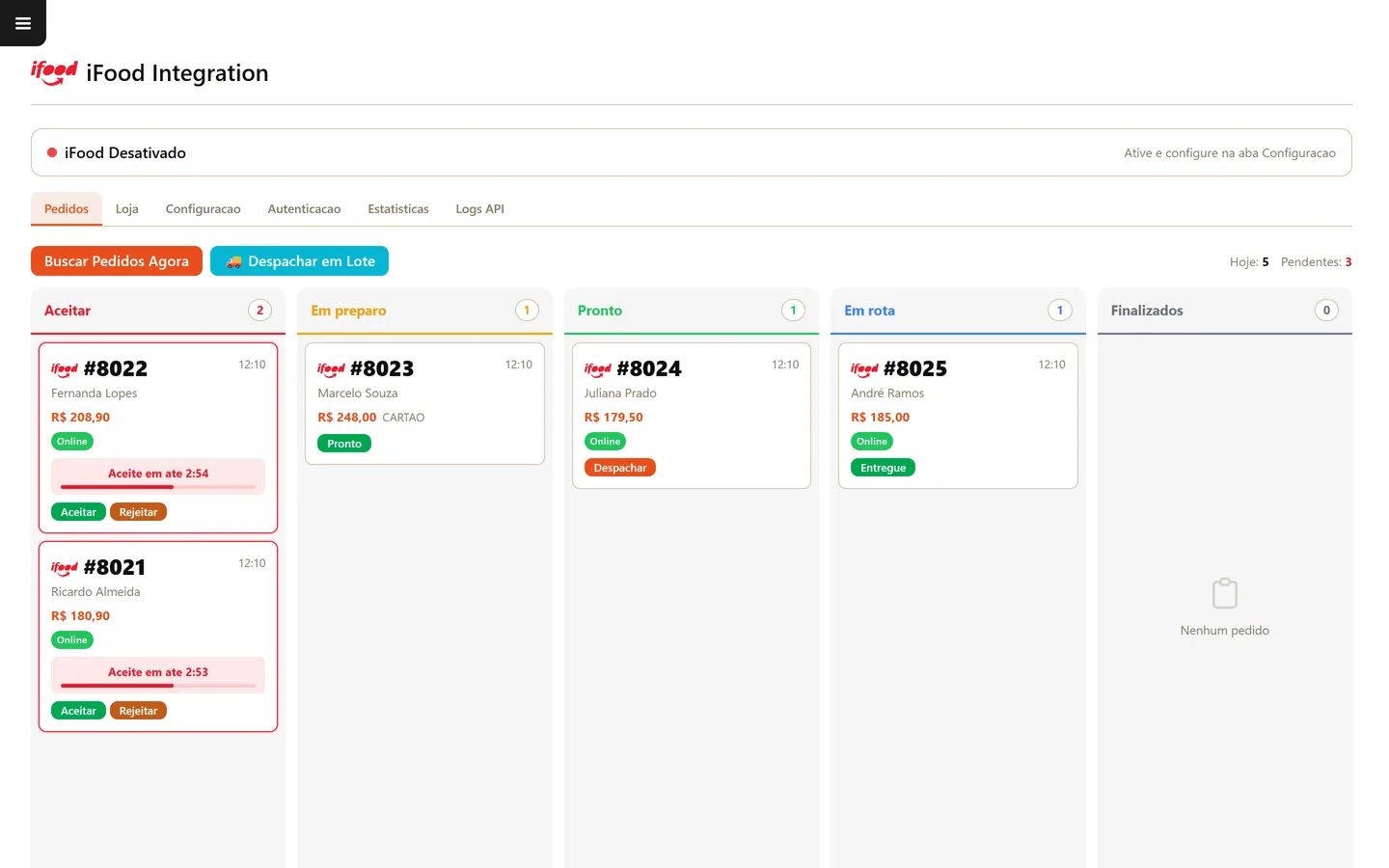Viewport: 1389px width, 868px height.
Task: Click the iFood Desativado status text
Action: click(x=125, y=152)
